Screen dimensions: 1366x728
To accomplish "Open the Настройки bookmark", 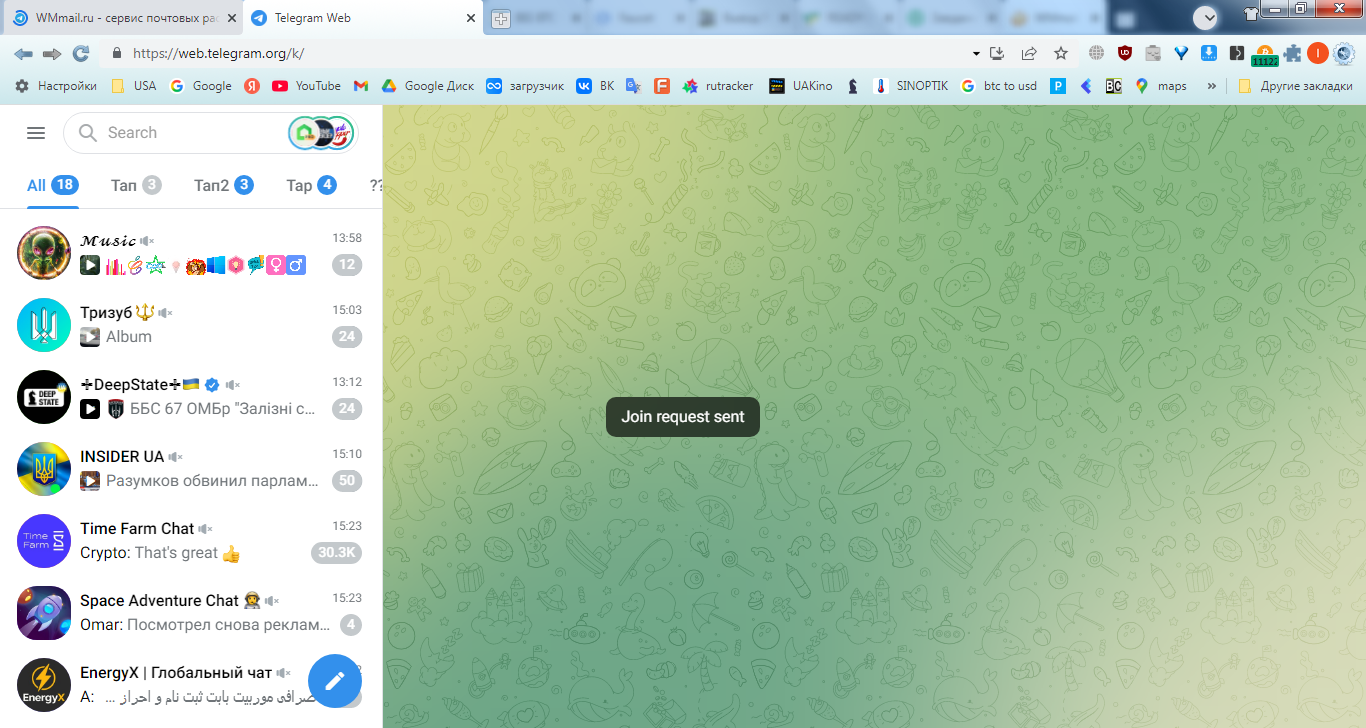I will click(x=56, y=86).
